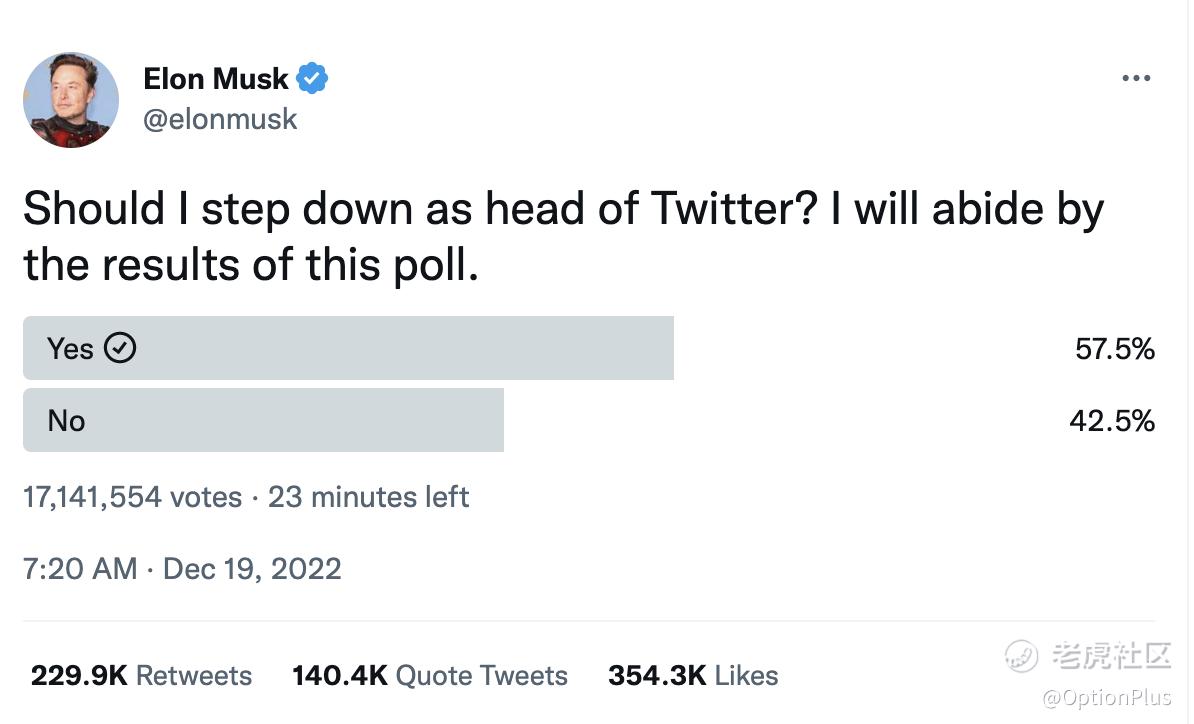Open the 7:20 AM timestamp link
The image size is (1194, 724).
click(x=79, y=569)
